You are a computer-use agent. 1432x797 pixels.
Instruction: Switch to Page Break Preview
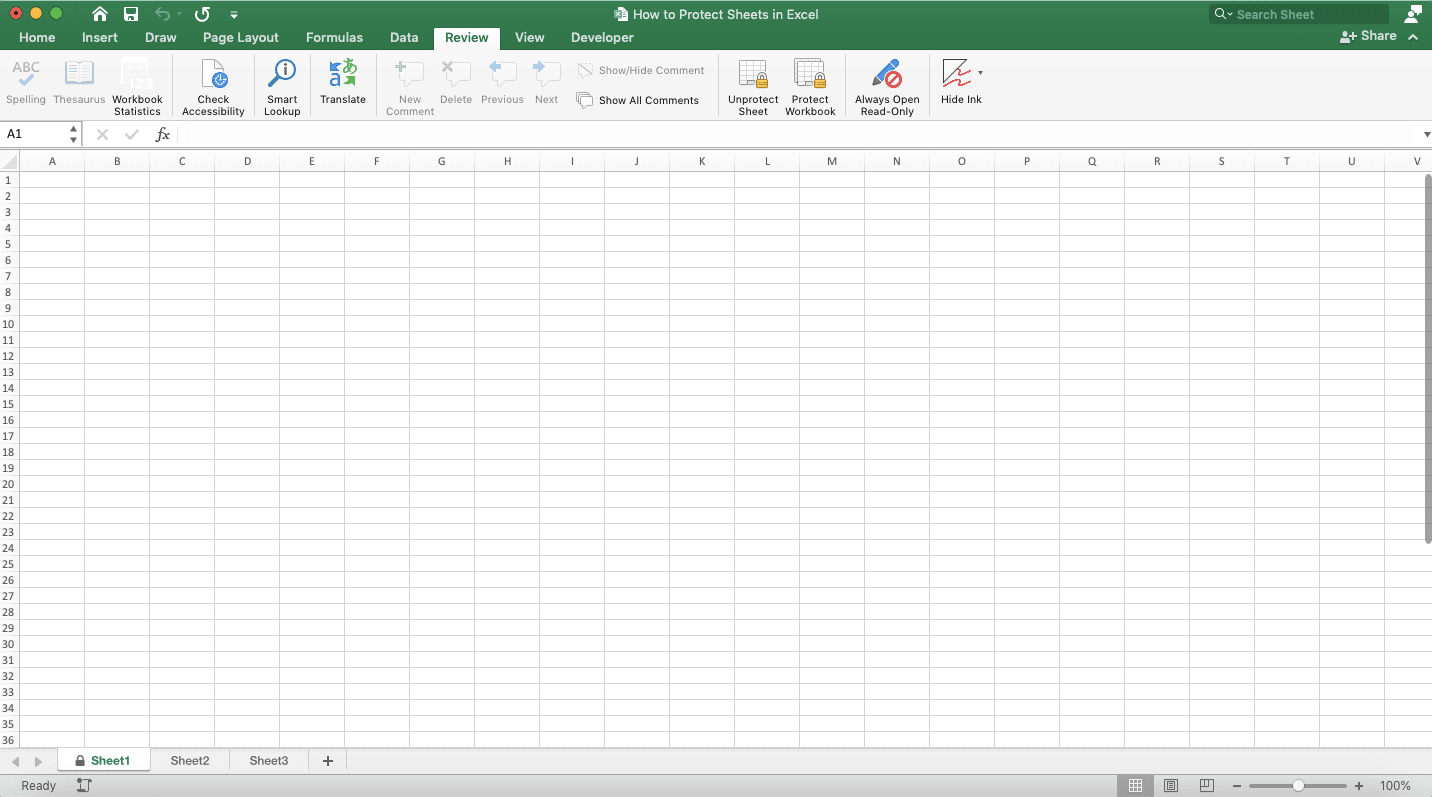[x=1207, y=786]
